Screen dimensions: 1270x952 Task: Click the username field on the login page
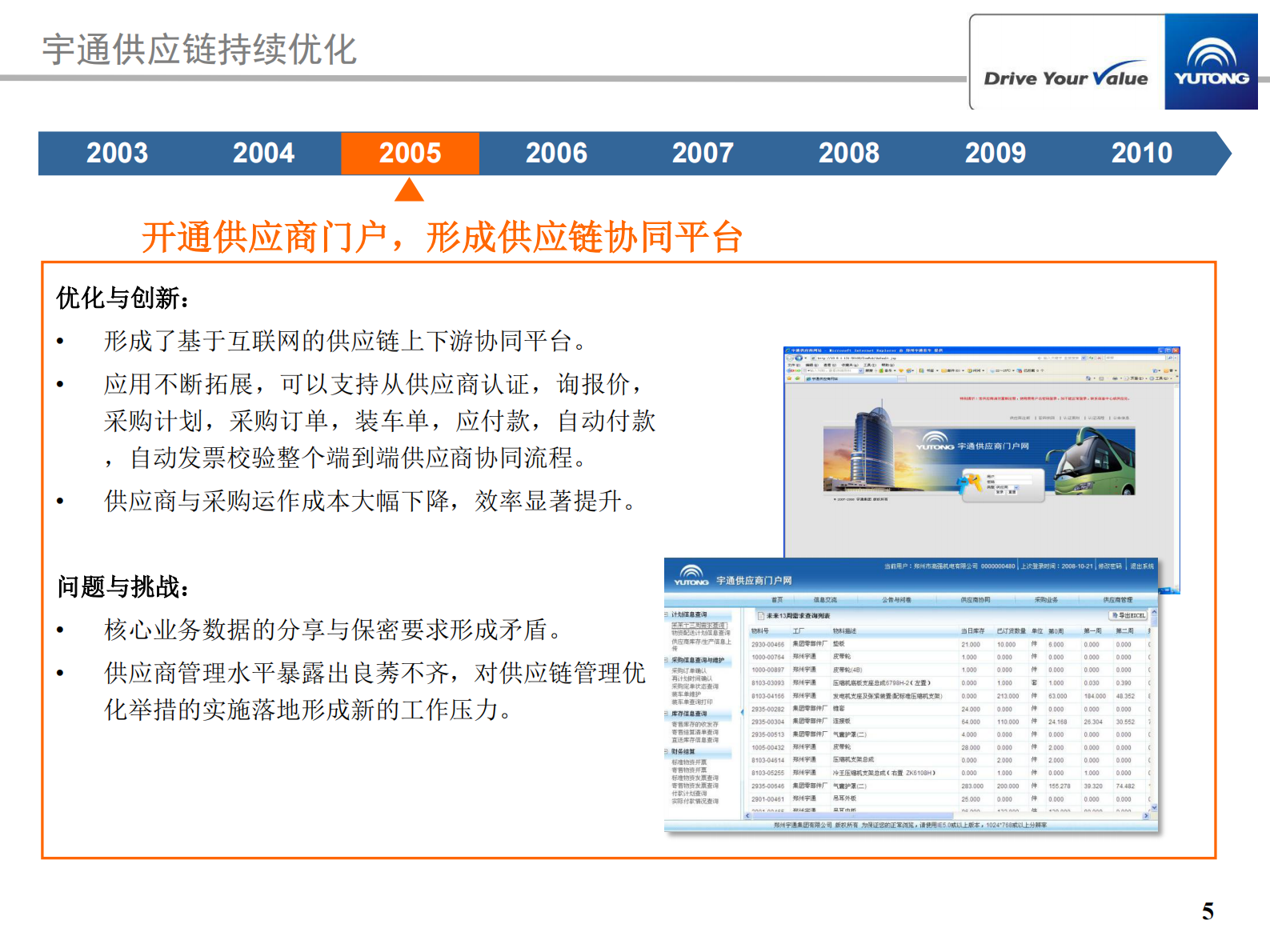tap(1013, 477)
